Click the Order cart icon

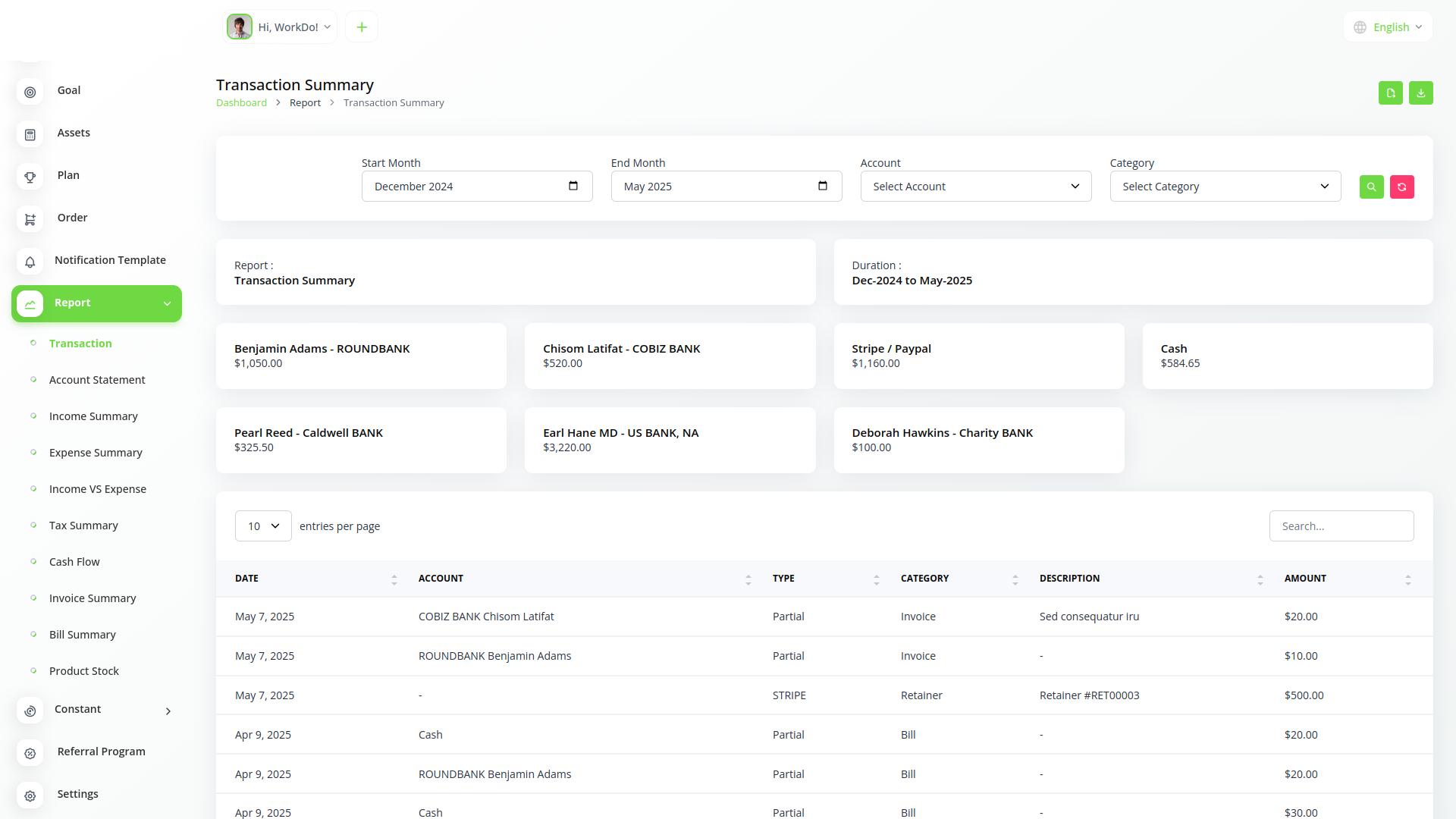click(x=30, y=219)
